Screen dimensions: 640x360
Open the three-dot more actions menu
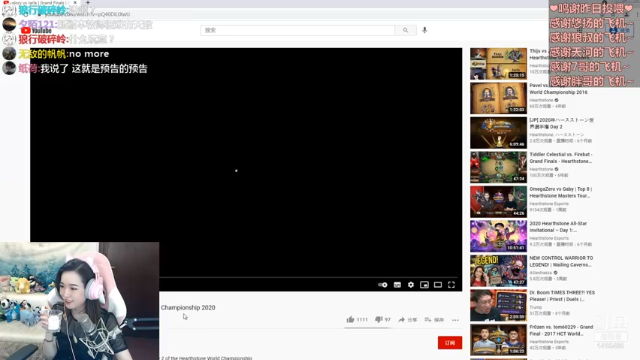[x=455, y=320]
